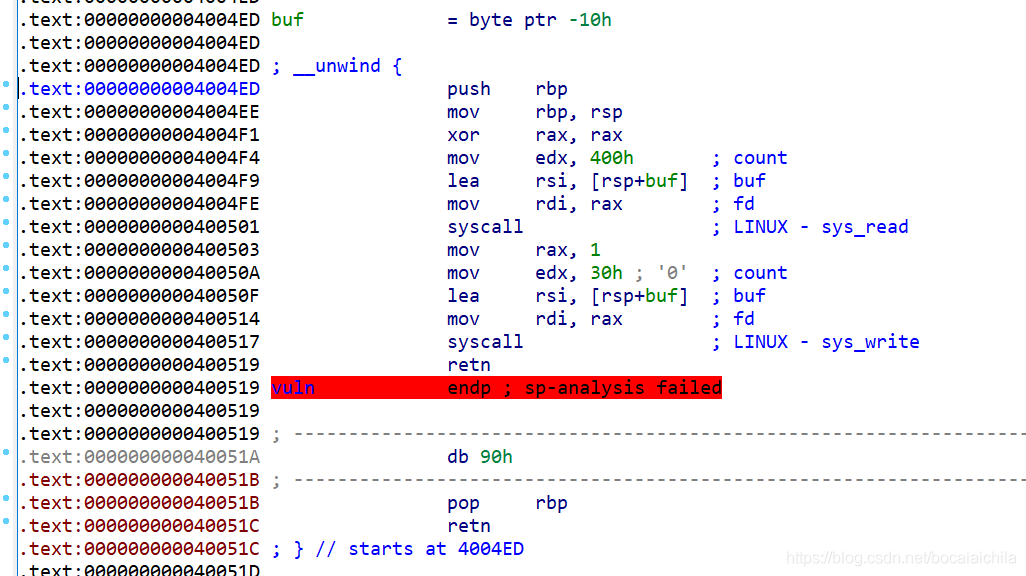
Task: Select address .text:00000000004004ED on push line
Action: [x=139, y=89]
